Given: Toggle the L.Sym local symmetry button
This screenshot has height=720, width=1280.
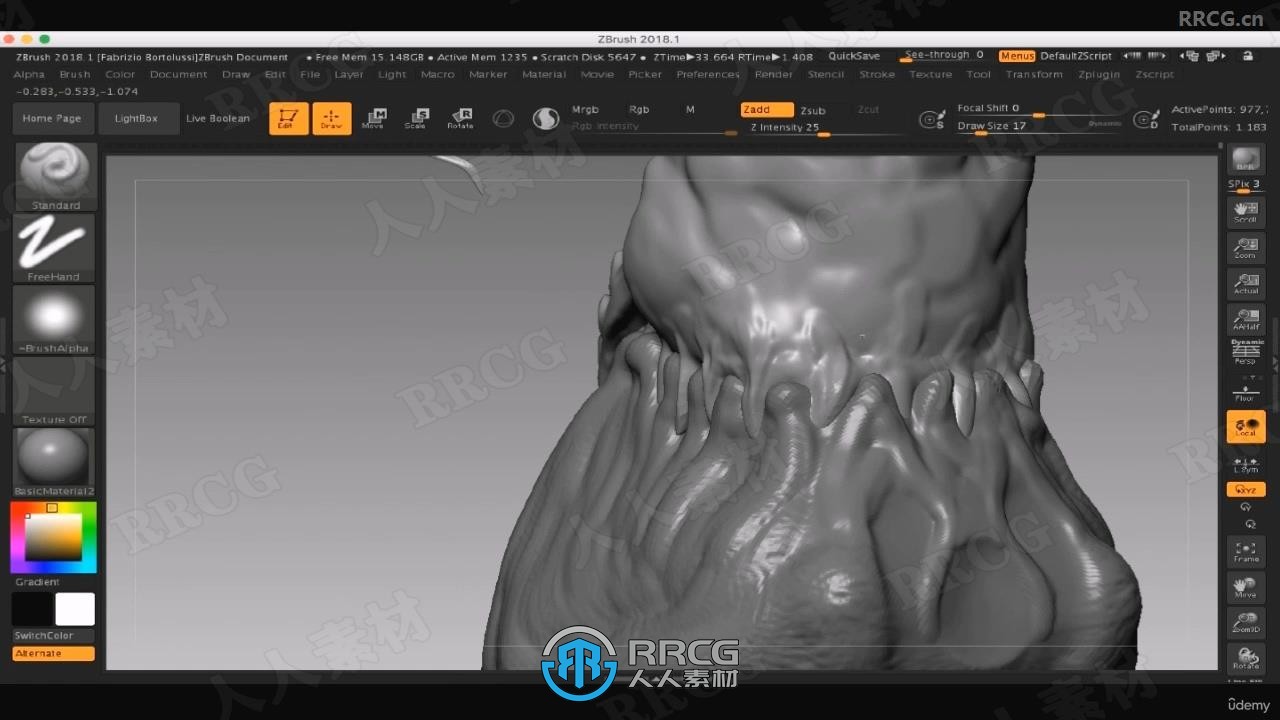Looking at the screenshot, I should click(1246, 463).
